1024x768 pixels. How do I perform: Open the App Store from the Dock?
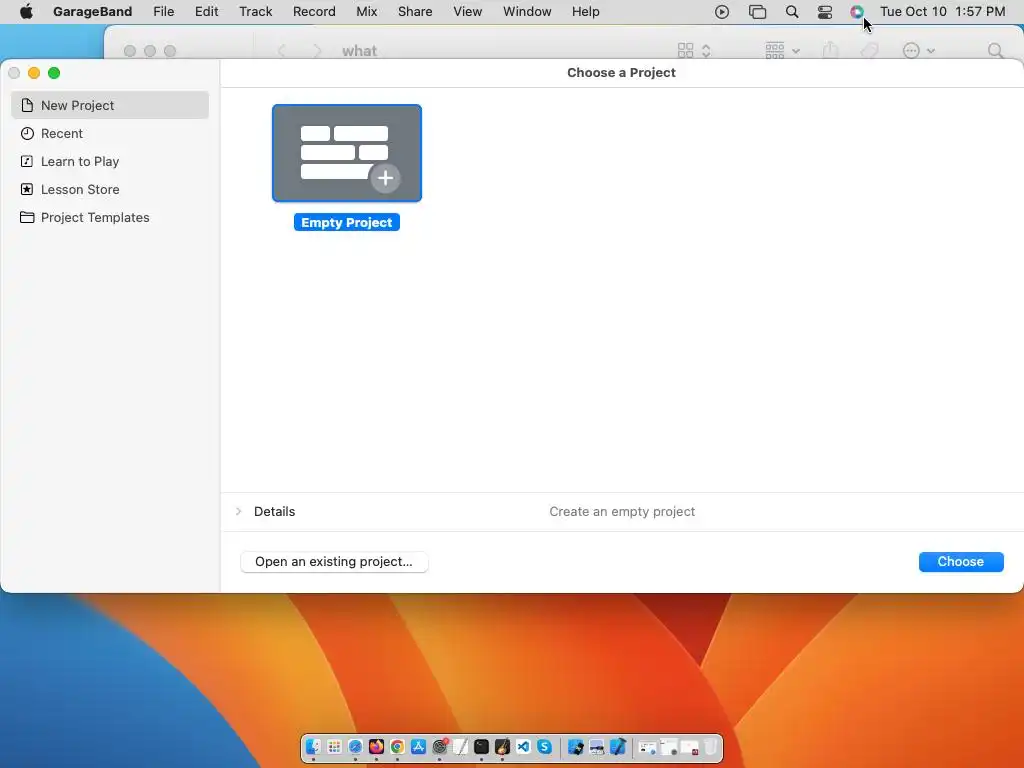(418, 746)
